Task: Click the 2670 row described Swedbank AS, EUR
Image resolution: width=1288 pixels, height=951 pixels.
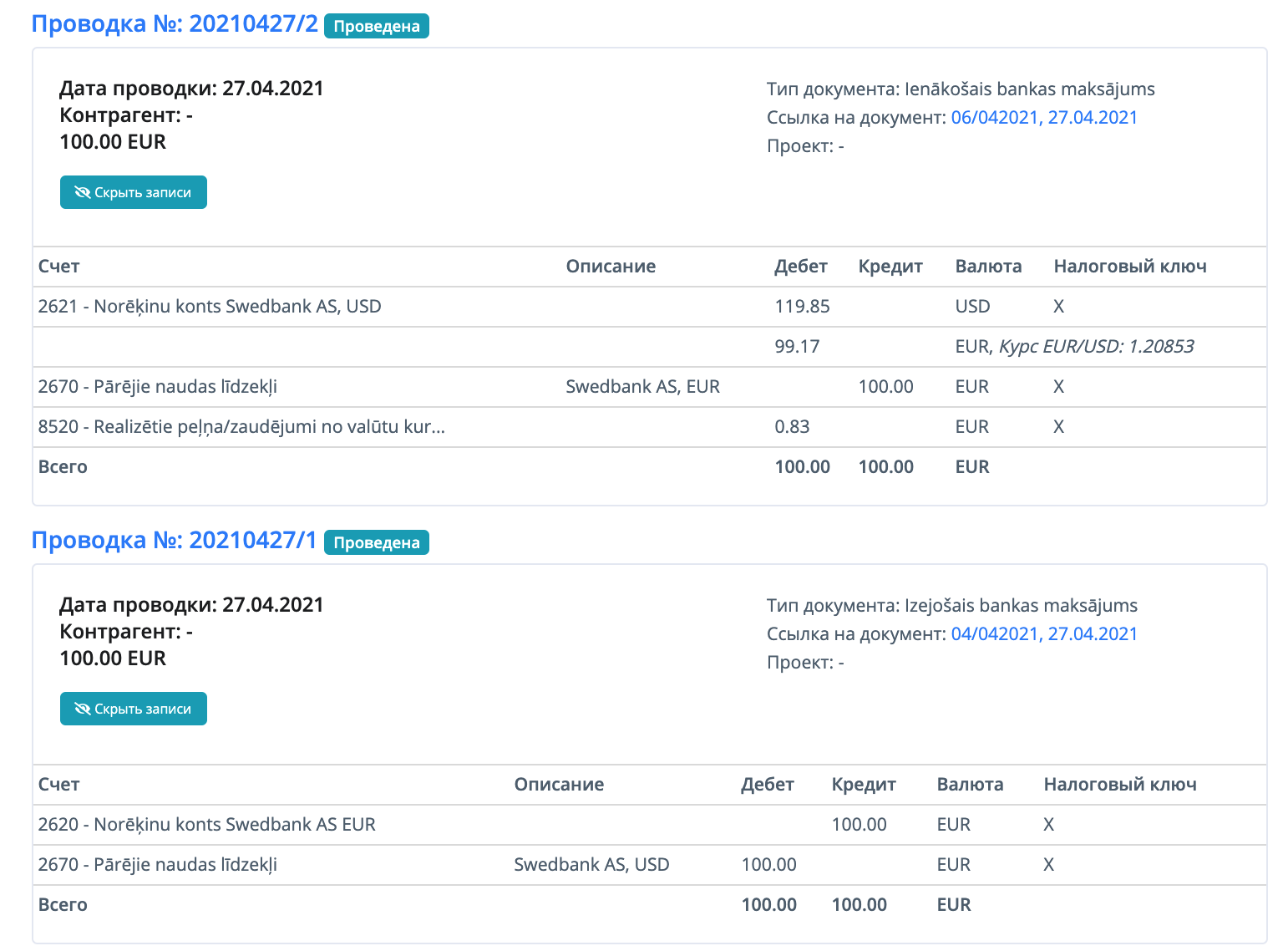Action: point(158,387)
